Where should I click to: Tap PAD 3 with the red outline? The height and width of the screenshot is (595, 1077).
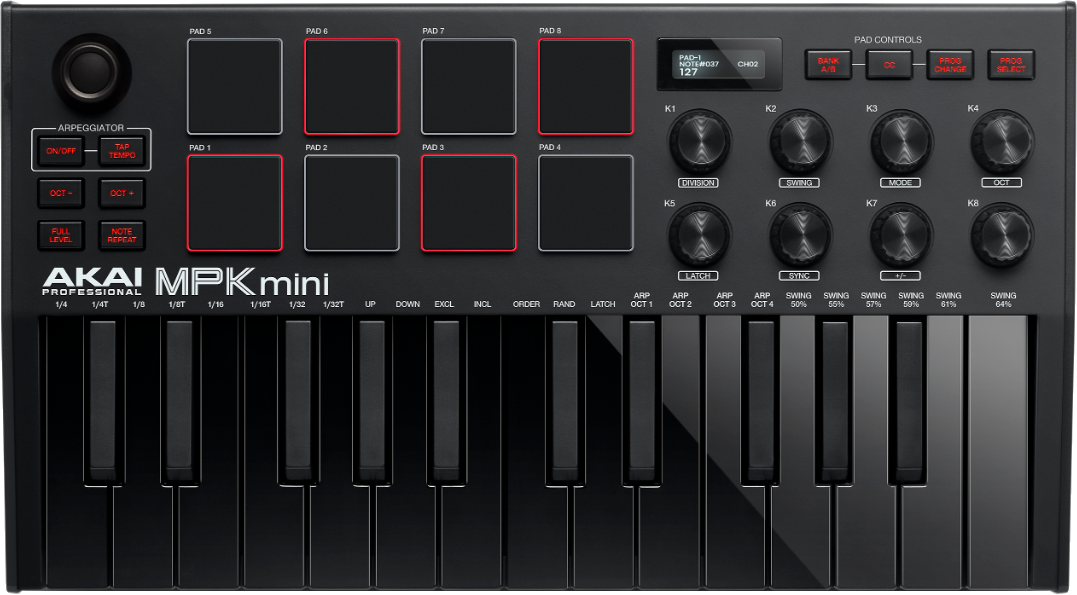[x=469, y=203]
